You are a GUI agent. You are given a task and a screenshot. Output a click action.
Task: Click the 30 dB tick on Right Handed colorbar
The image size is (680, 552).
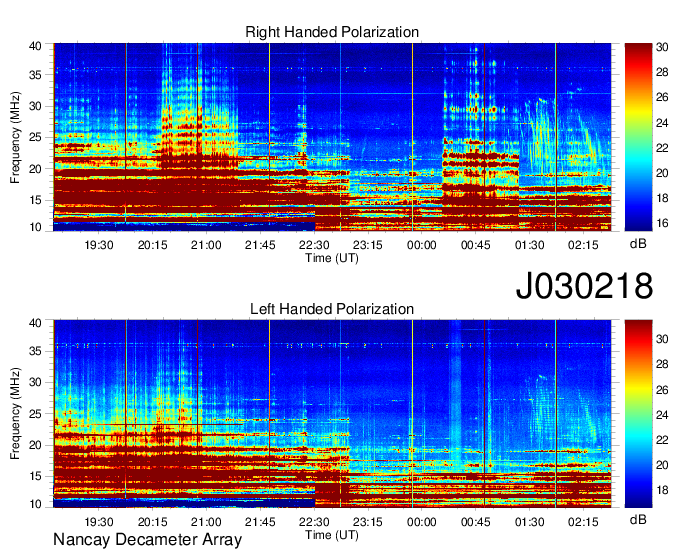(662, 47)
